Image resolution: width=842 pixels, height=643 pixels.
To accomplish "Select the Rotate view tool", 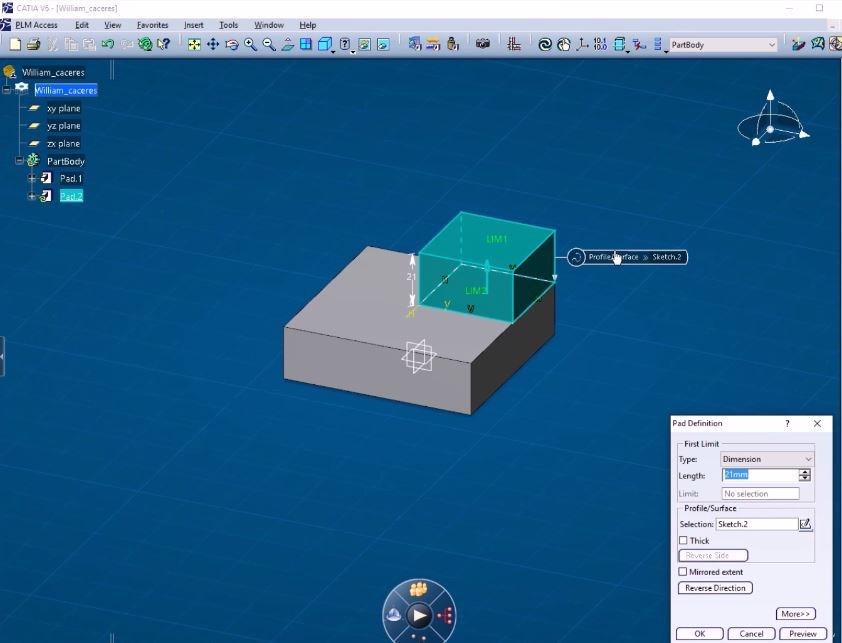I will coord(232,44).
